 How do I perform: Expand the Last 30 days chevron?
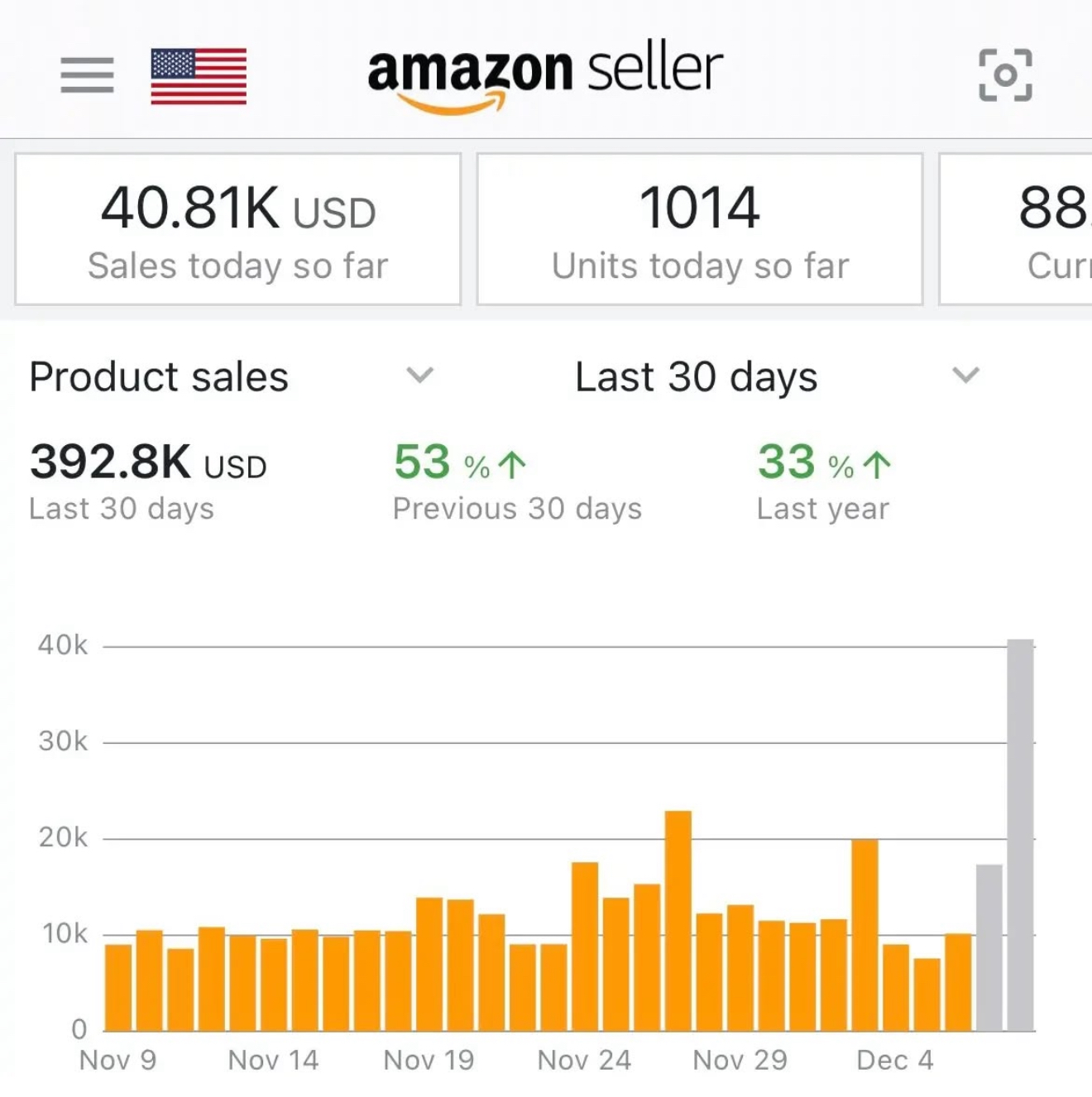(x=965, y=376)
